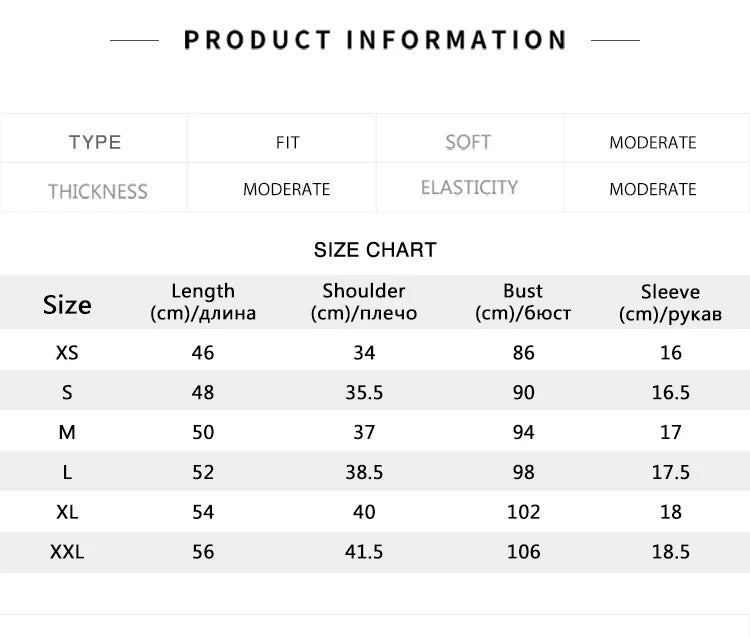
Task: Click the Size column header
Action: tap(67, 305)
